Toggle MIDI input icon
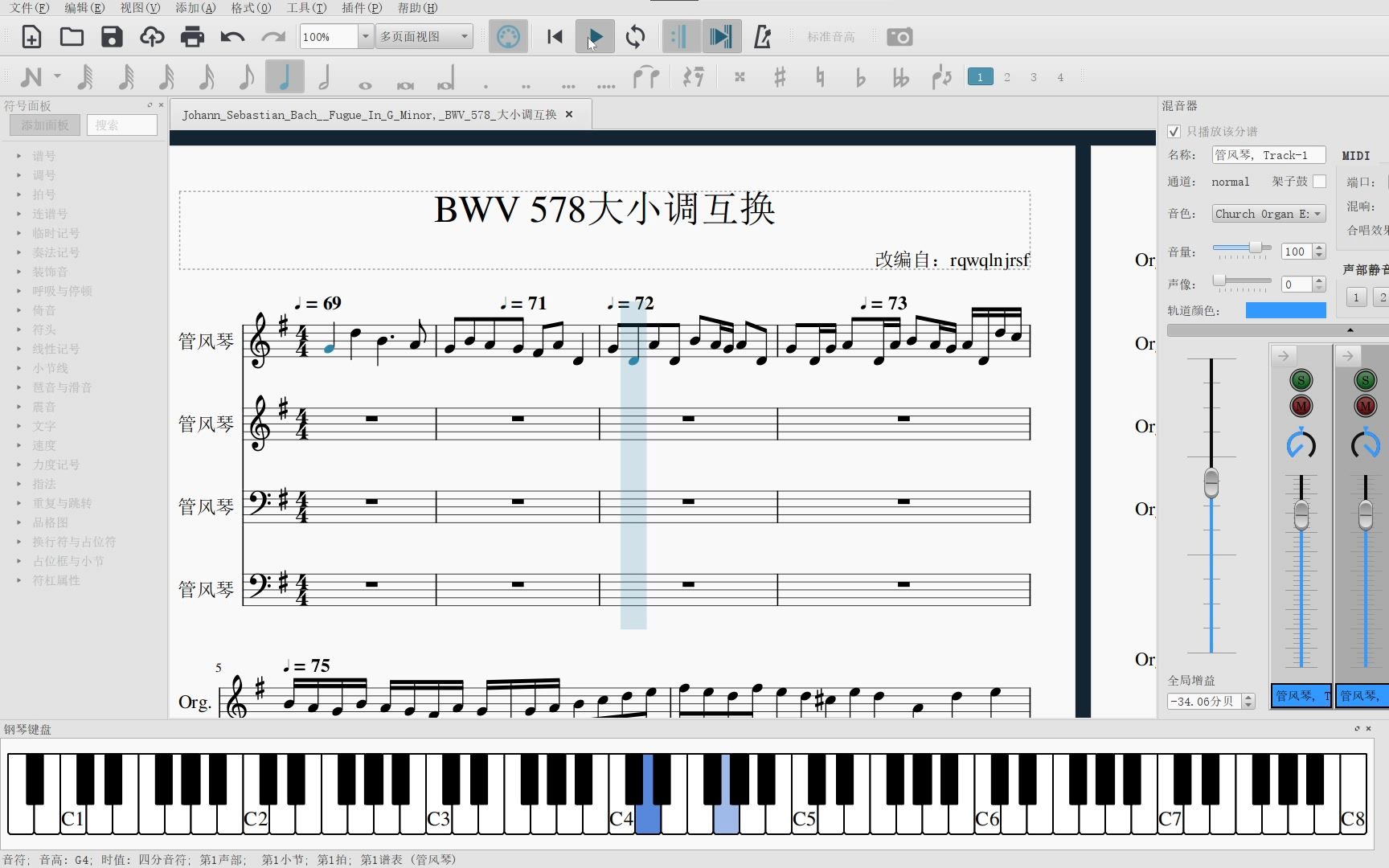The width and height of the screenshot is (1389, 868). click(508, 37)
